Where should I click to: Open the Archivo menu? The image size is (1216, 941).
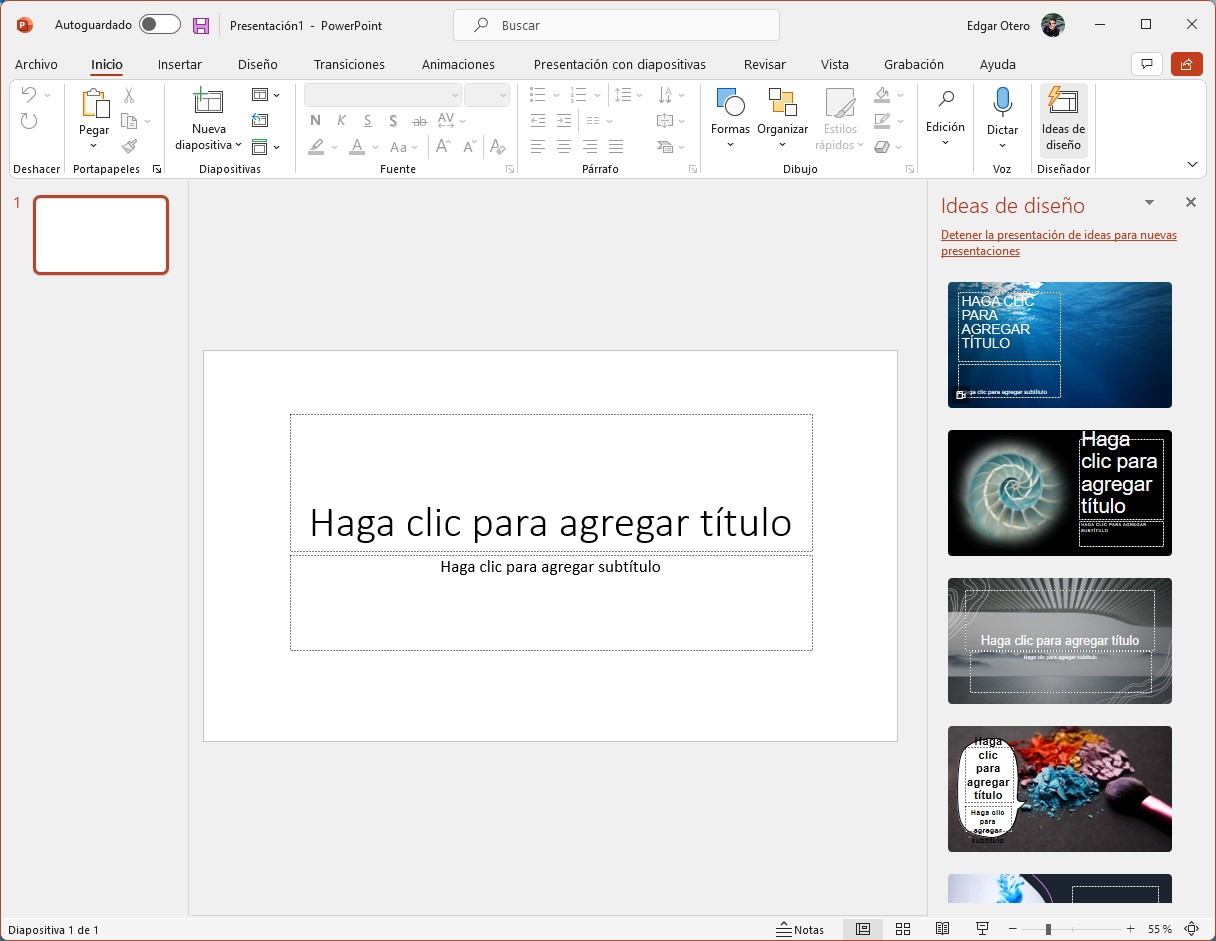[36, 64]
